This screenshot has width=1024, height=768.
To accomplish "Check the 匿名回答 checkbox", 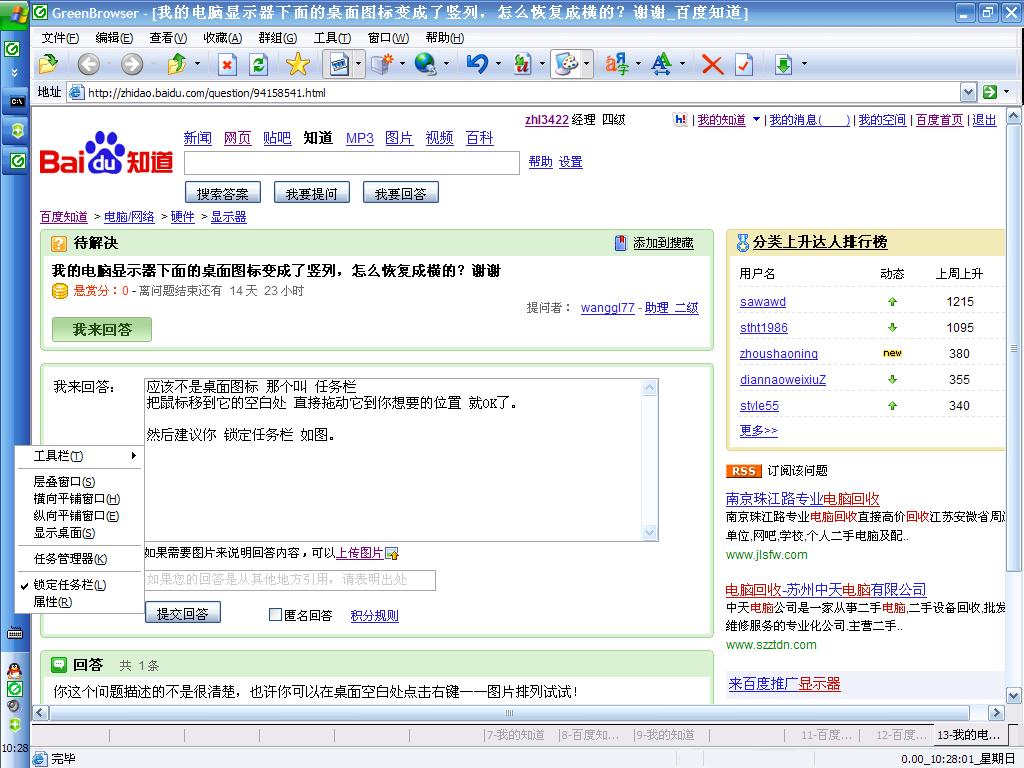I will [x=276, y=615].
